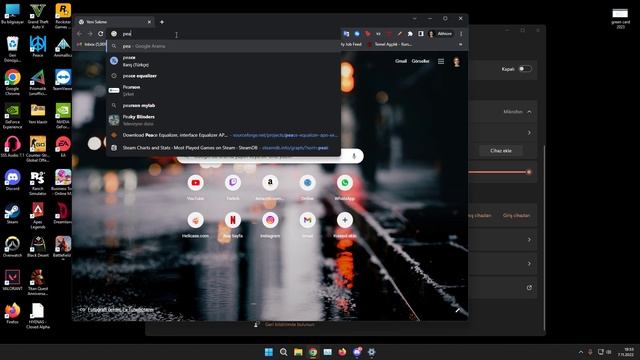Screen dimensions: 640x360
Task: Close the Yeni Sekme tab
Action: coord(149,22)
